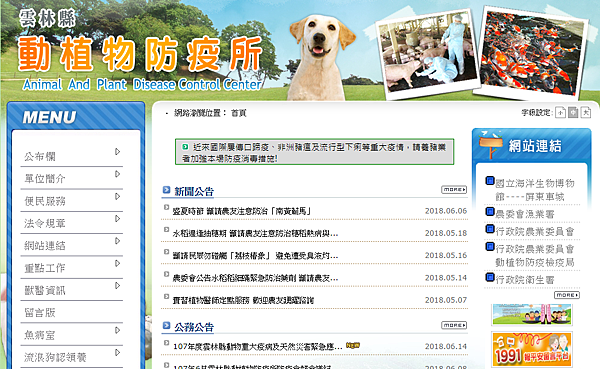Click blue square icon beside 行政院農業委員會

(x=490, y=229)
